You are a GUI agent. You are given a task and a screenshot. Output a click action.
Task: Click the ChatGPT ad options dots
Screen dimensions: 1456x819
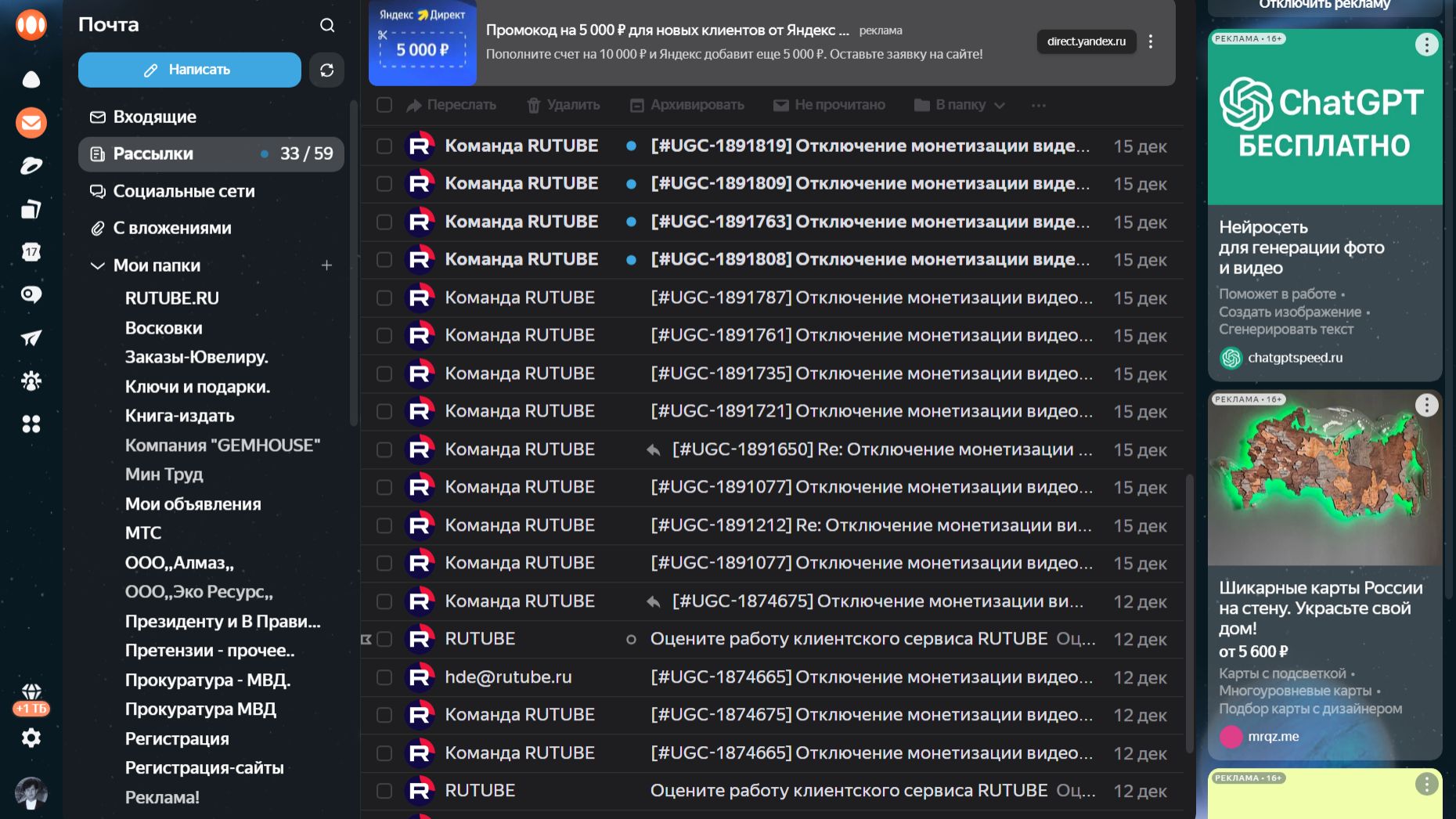1426,45
